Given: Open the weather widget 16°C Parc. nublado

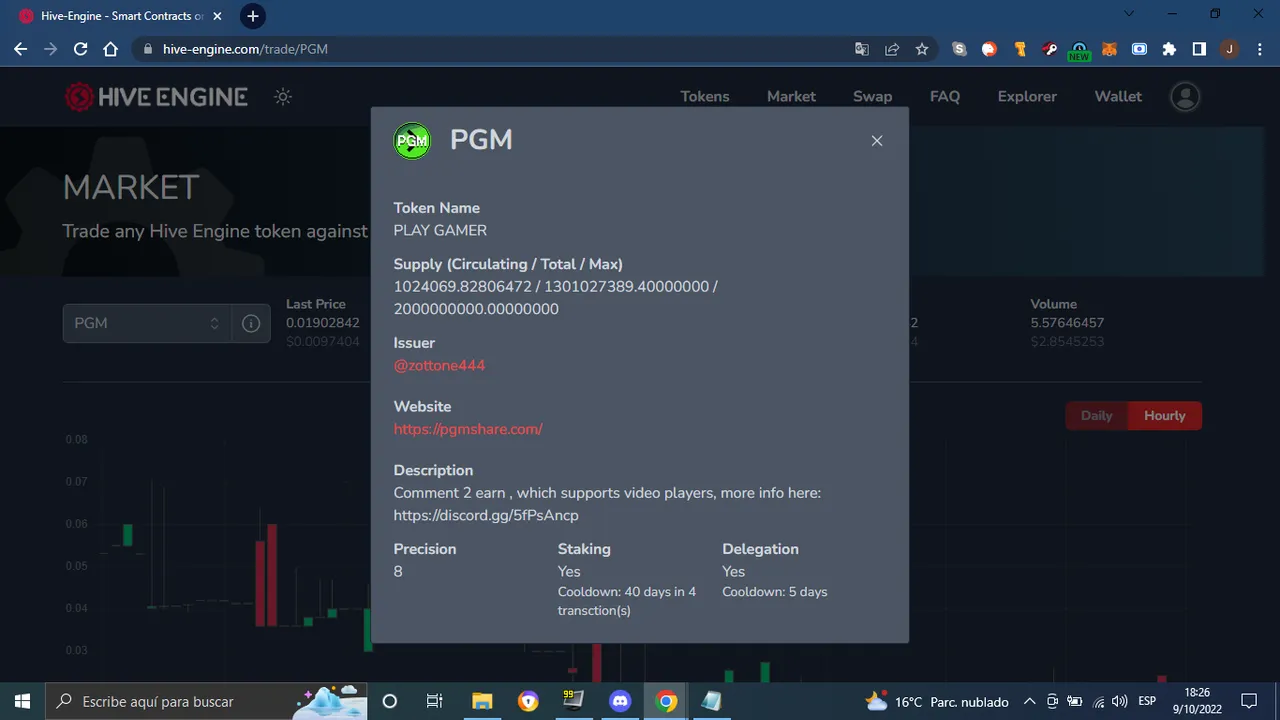Looking at the screenshot, I should click(x=936, y=701).
